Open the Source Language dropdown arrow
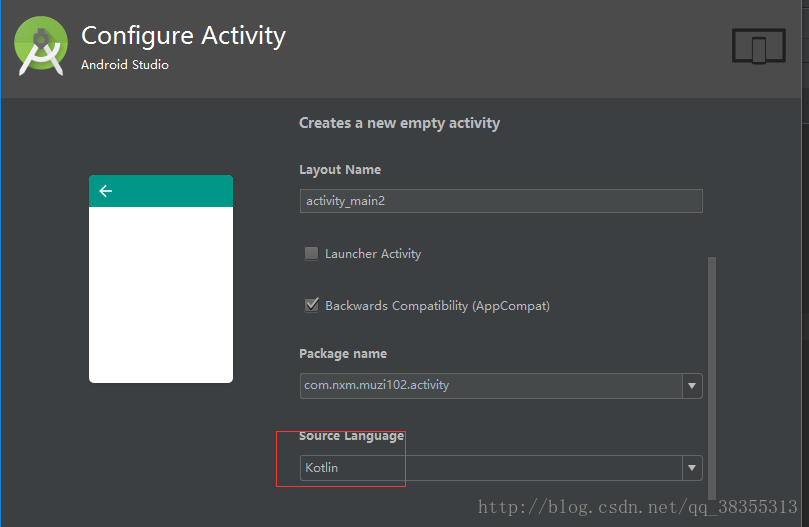809x527 pixels. pos(692,468)
